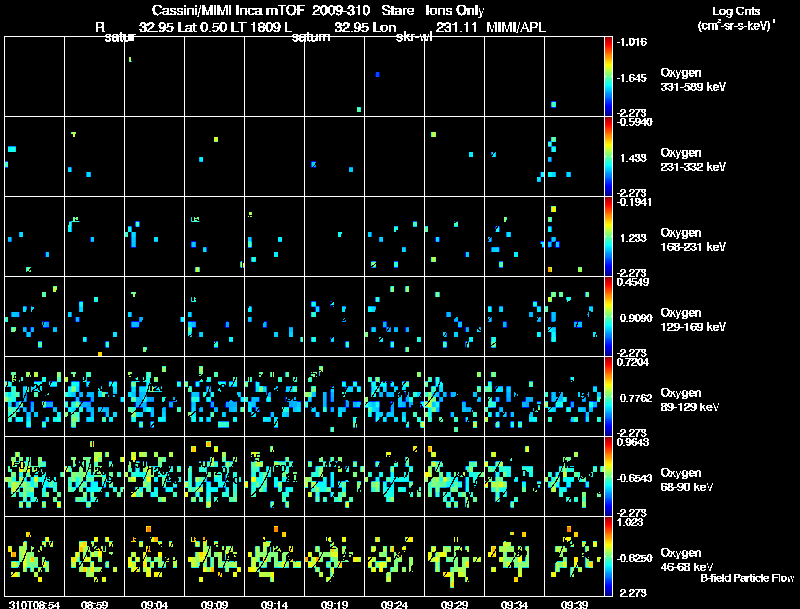Click the 09:04 time label
This screenshot has width=800, height=609.
point(154,605)
